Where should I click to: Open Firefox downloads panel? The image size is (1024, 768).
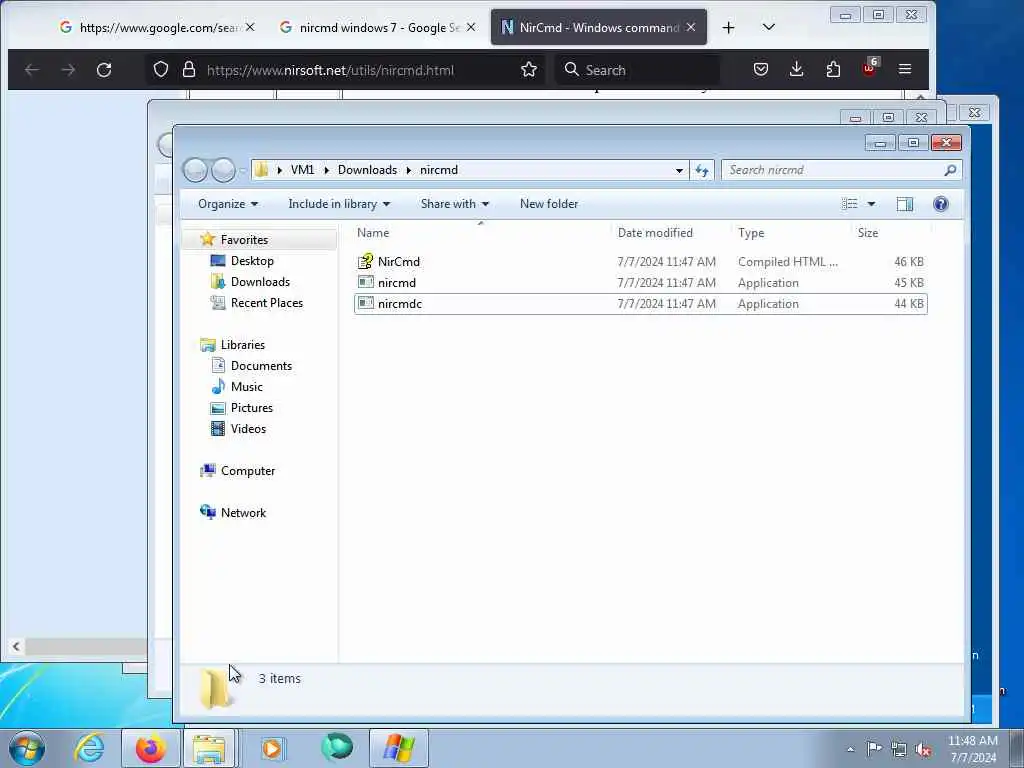[x=797, y=69]
